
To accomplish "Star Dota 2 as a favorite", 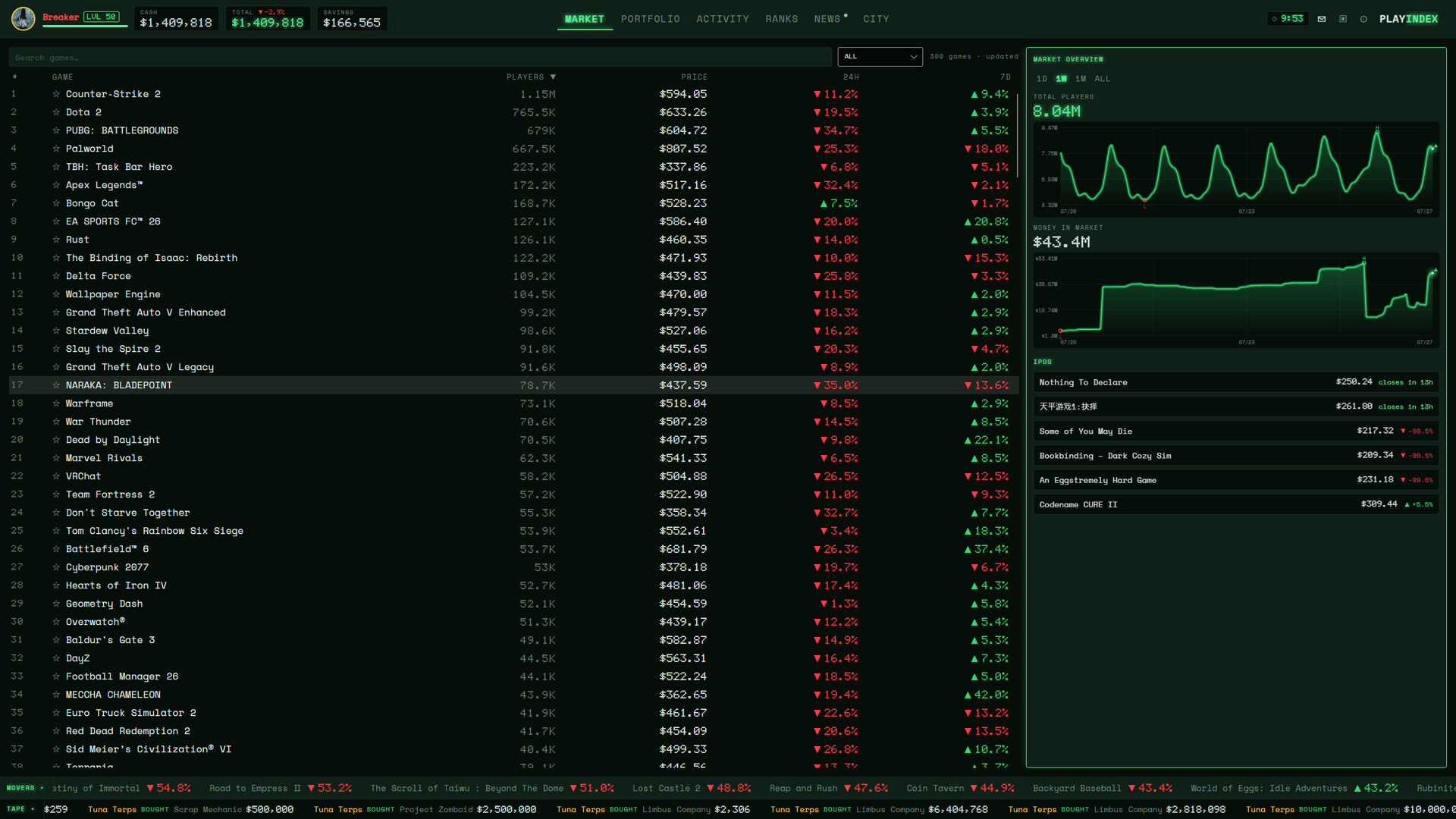I will pyautogui.click(x=56, y=112).
